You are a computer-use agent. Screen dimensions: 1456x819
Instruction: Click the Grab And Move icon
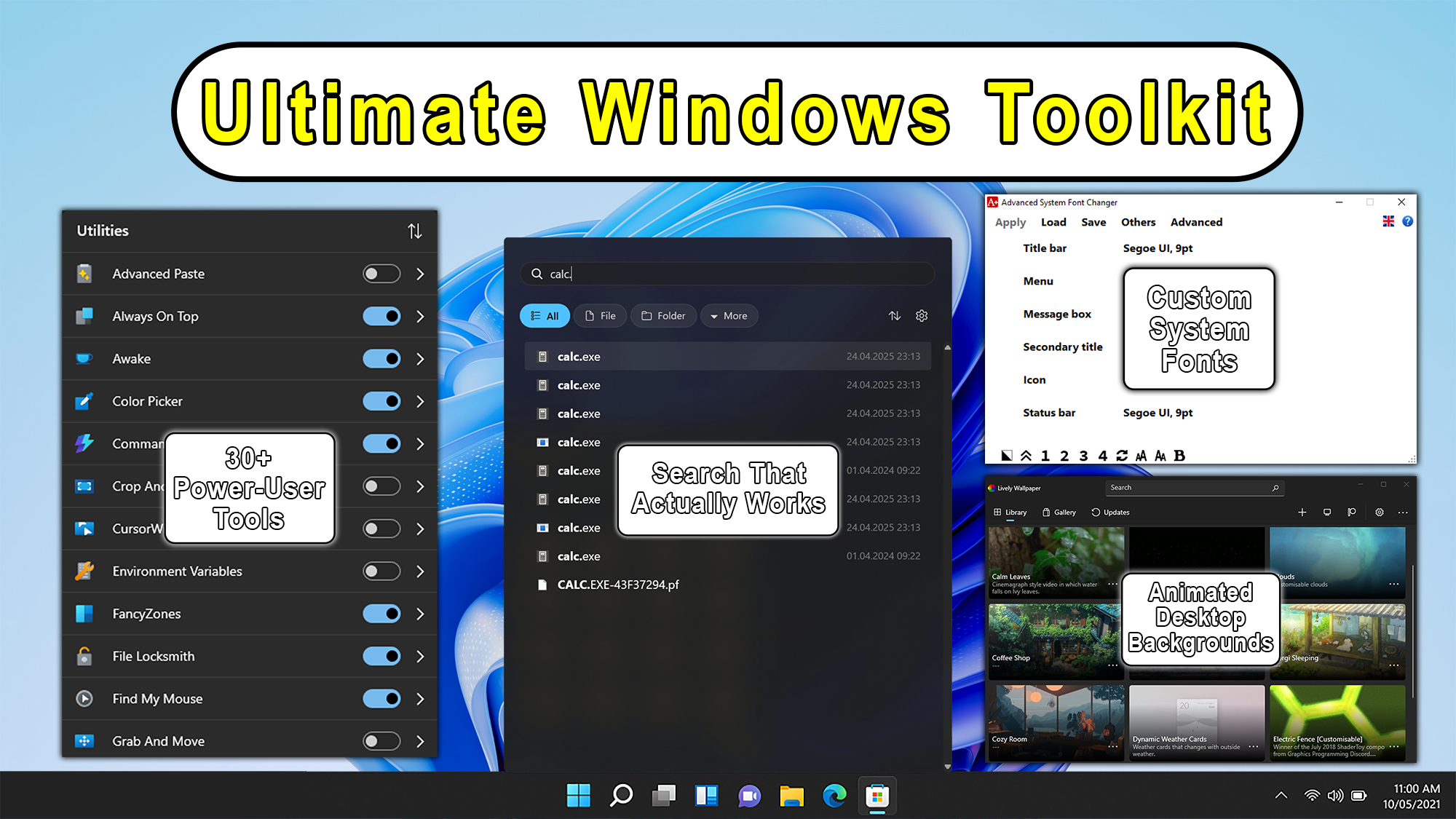click(x=84, y=741)
